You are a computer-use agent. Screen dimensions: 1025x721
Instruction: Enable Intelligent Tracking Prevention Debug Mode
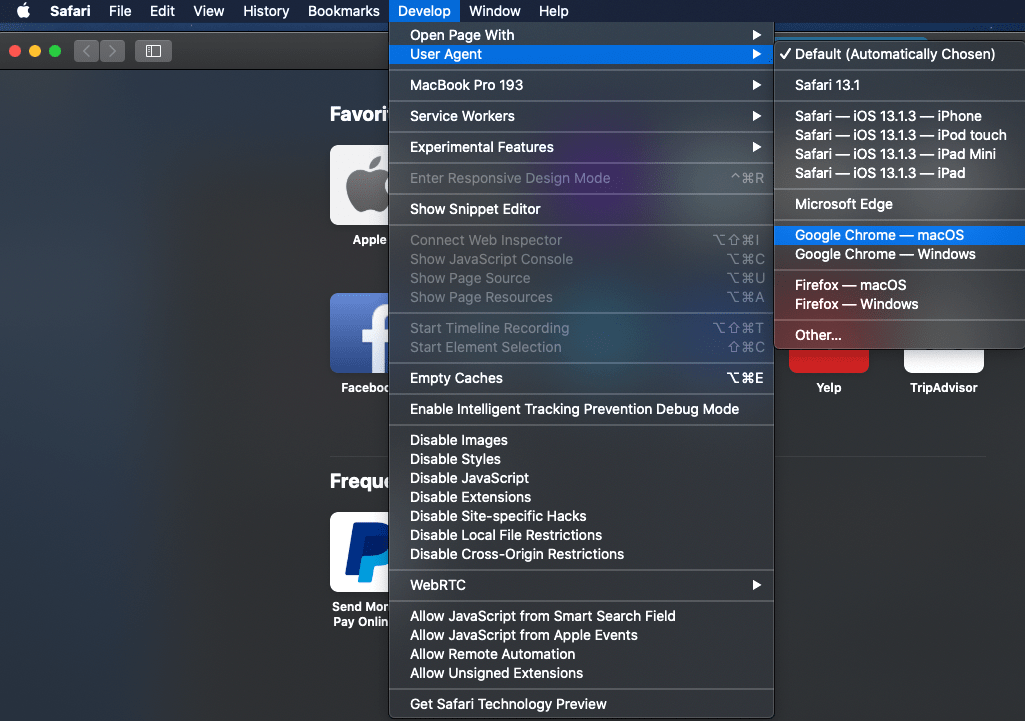pyautogui.click(x=581, y=409)
